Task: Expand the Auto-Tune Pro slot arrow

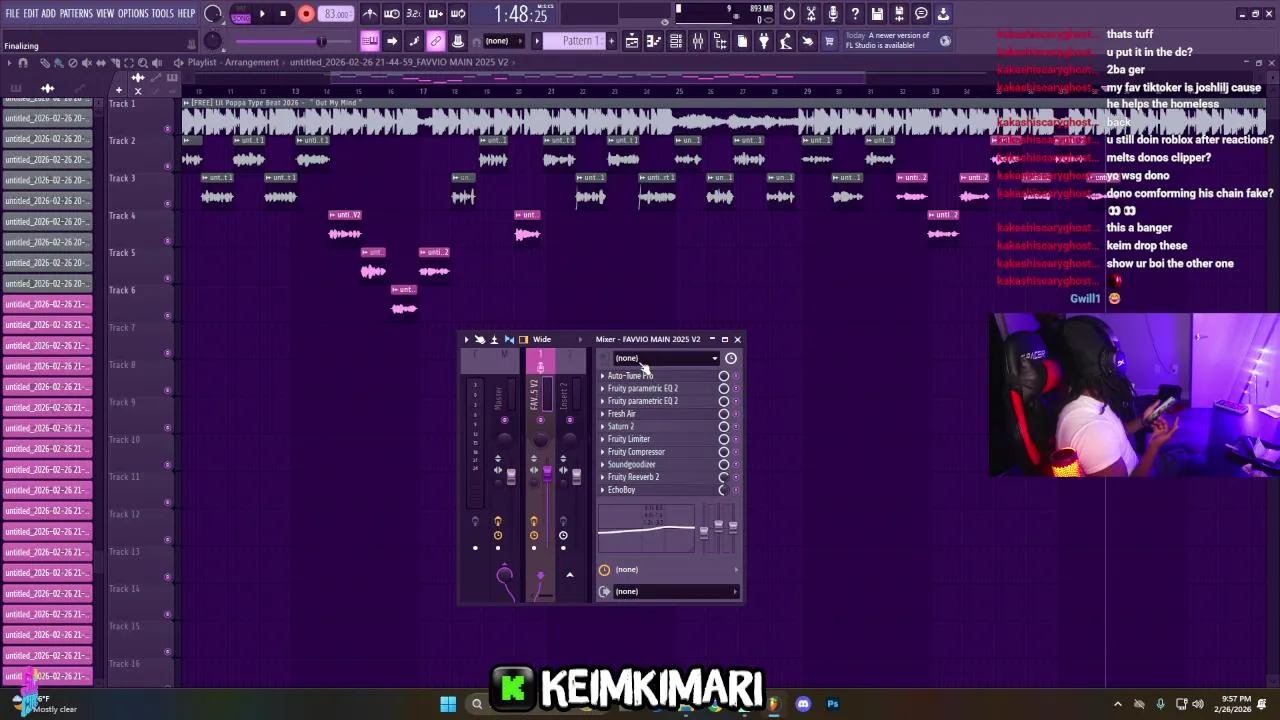Action: pos(602,376)
